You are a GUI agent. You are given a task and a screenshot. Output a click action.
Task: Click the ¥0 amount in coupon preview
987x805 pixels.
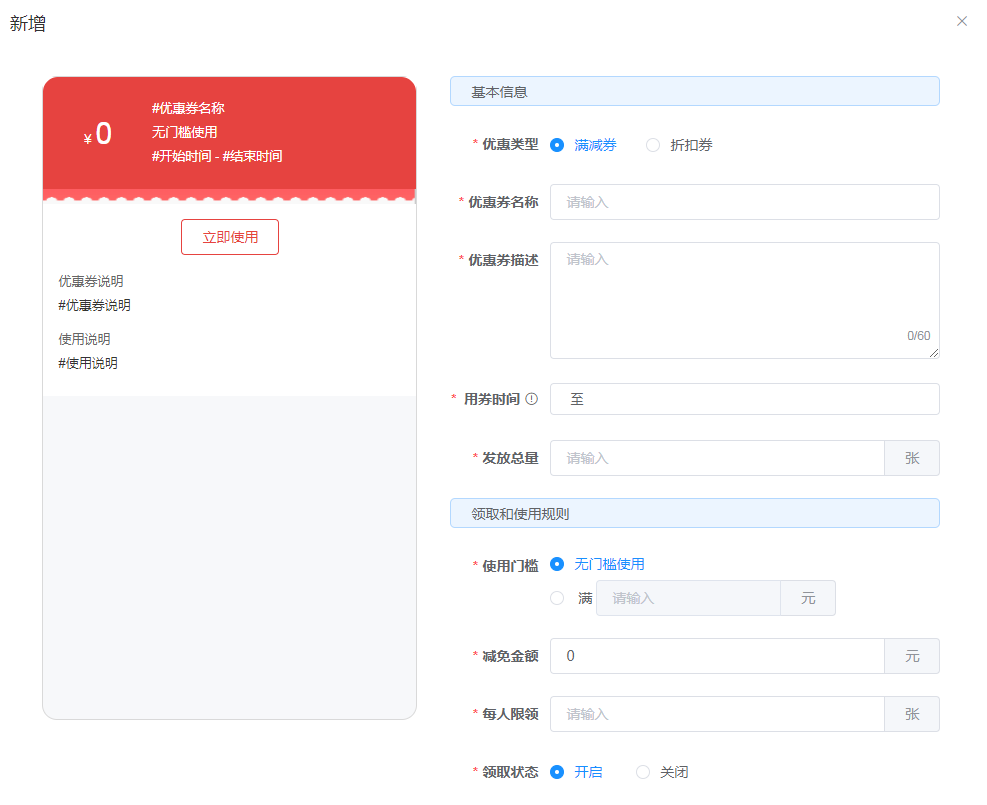98,134
